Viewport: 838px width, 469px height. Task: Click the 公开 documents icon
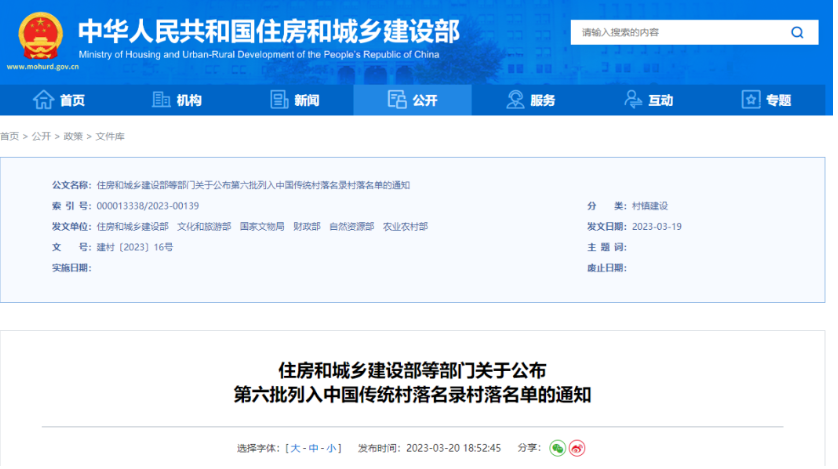tap(398, 100)
